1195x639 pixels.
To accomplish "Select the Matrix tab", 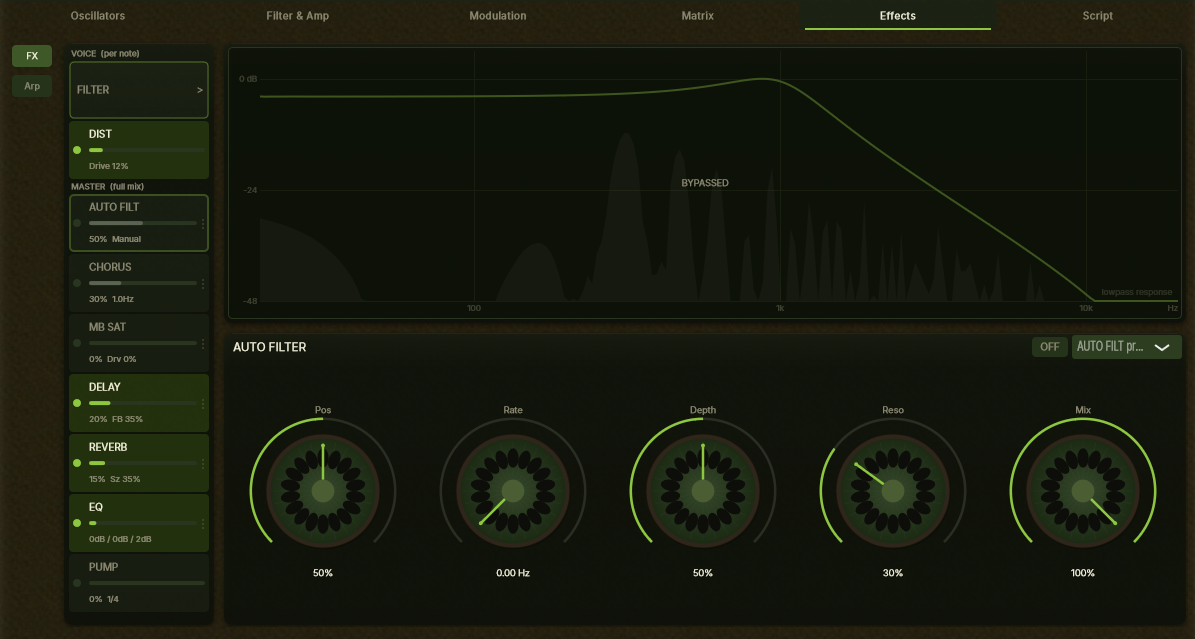I will click(697, 15).
